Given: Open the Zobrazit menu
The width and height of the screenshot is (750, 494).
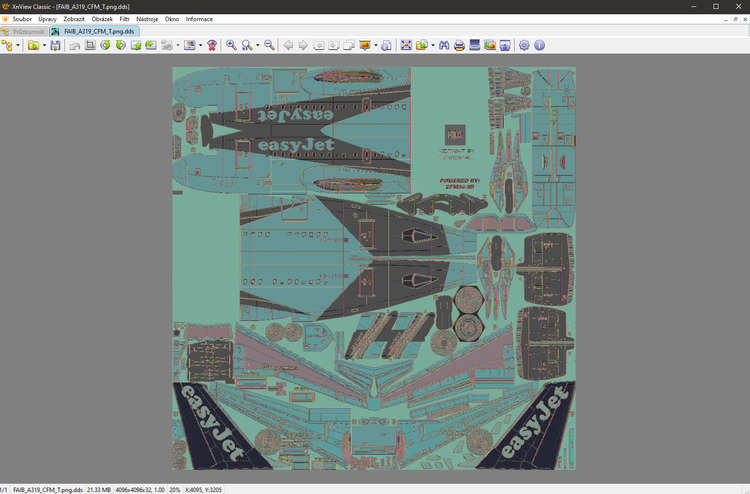Looking at the screenshot, I should [x=74, y=19].
